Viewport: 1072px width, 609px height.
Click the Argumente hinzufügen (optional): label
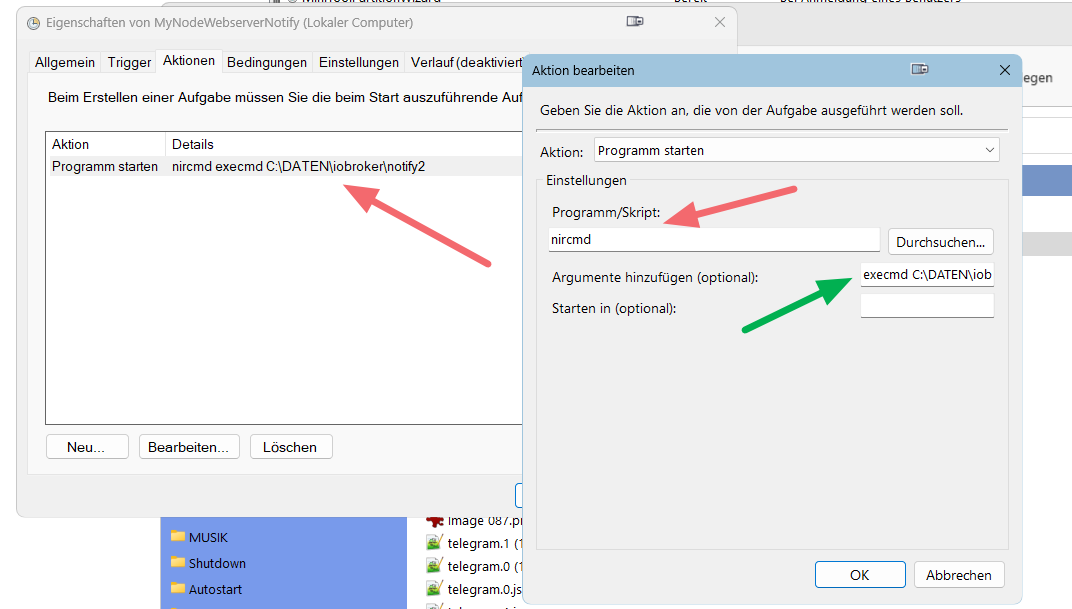(655, 278)
